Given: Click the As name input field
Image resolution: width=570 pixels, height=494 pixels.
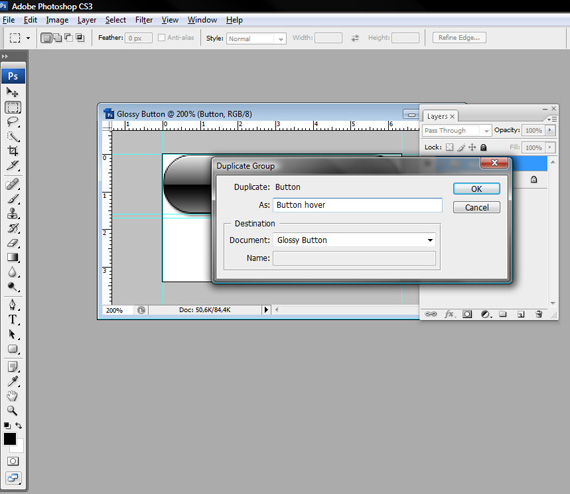Looking at the screenshot, I should click(x=357, y=205).
